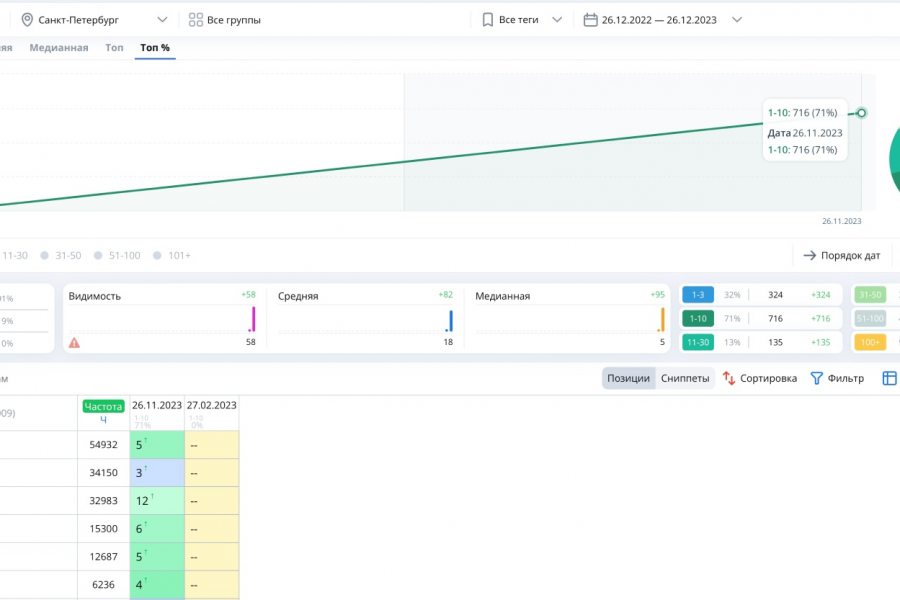Expand the Все теги dropdown arrow

[x=557, y=20]
